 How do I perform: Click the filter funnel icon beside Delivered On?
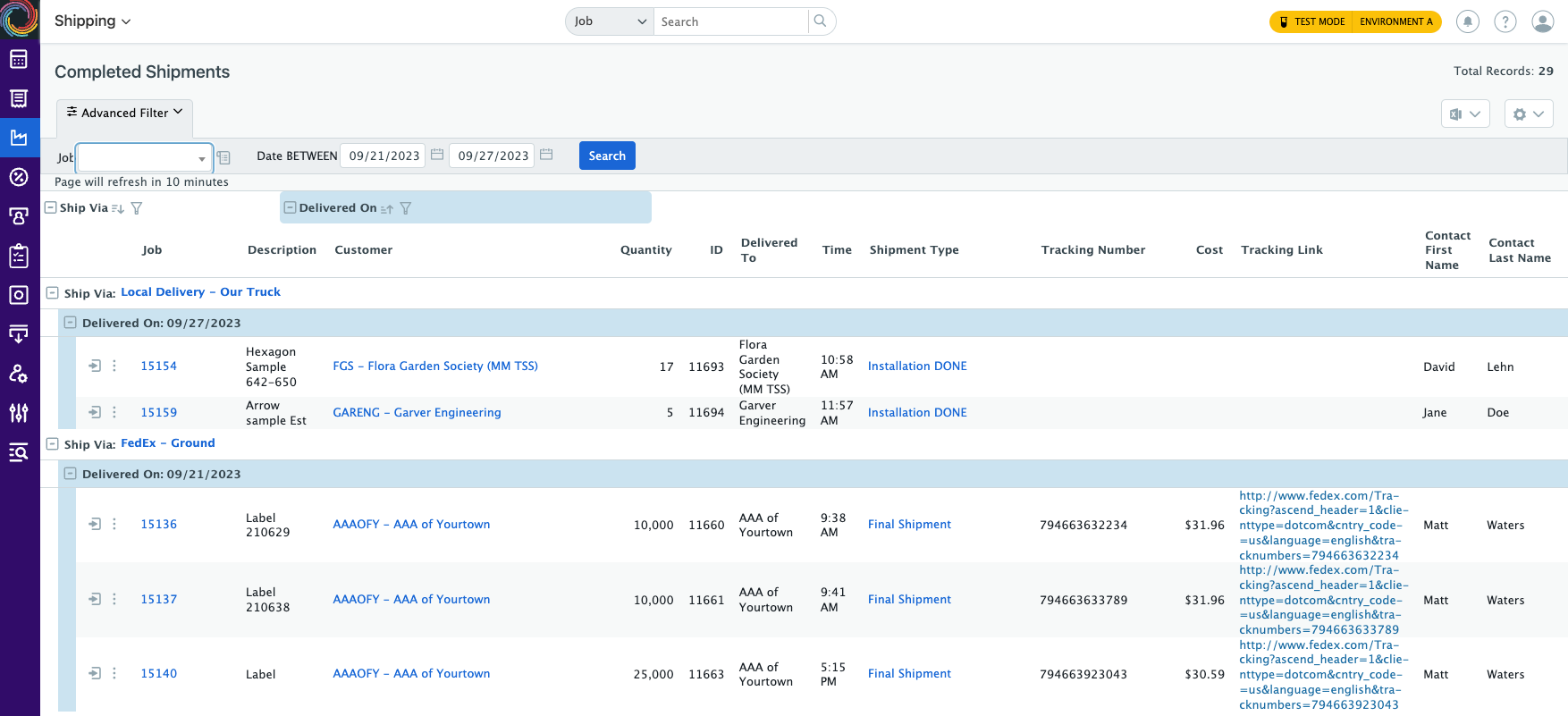(x=406, y=208)
